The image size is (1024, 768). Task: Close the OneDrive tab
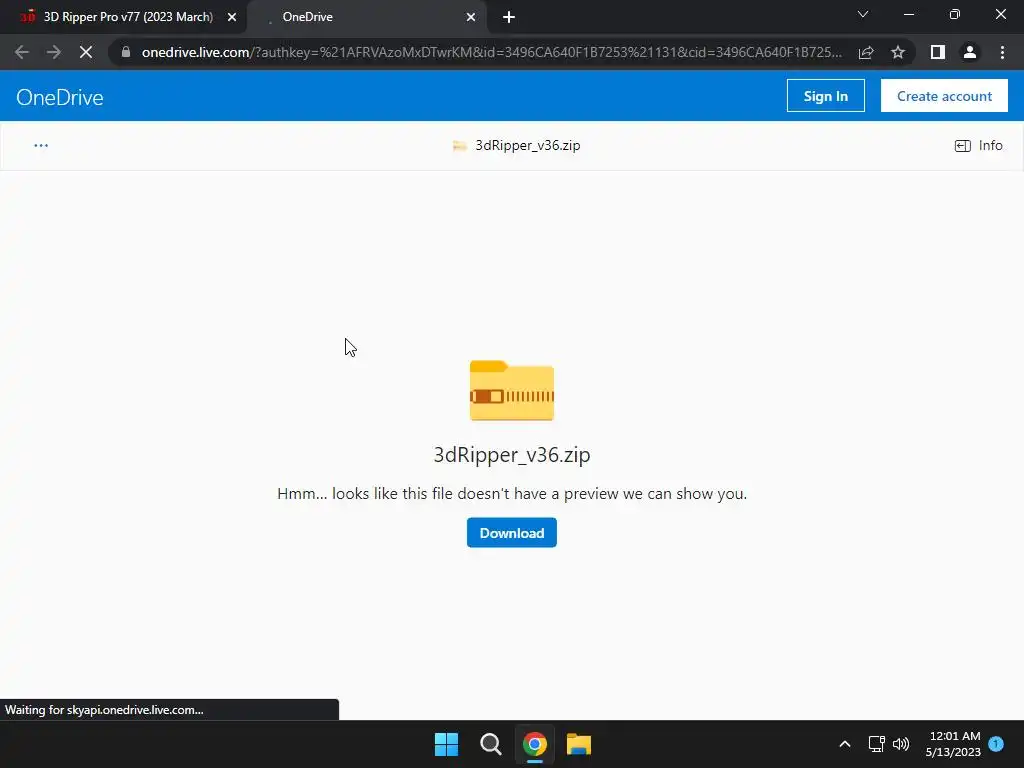pyautogui.click(x=470, y=18)
